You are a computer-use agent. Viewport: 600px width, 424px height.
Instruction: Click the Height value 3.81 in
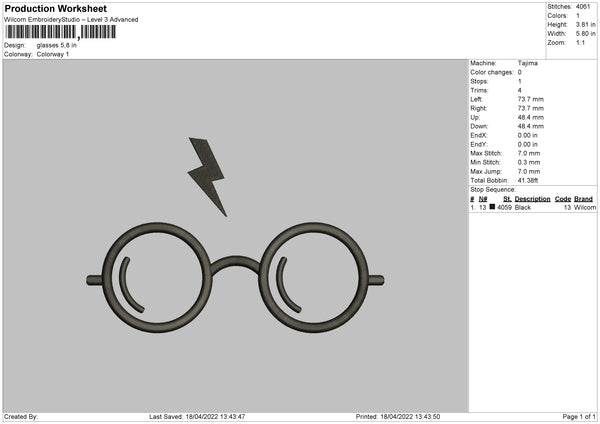(585, 24)
